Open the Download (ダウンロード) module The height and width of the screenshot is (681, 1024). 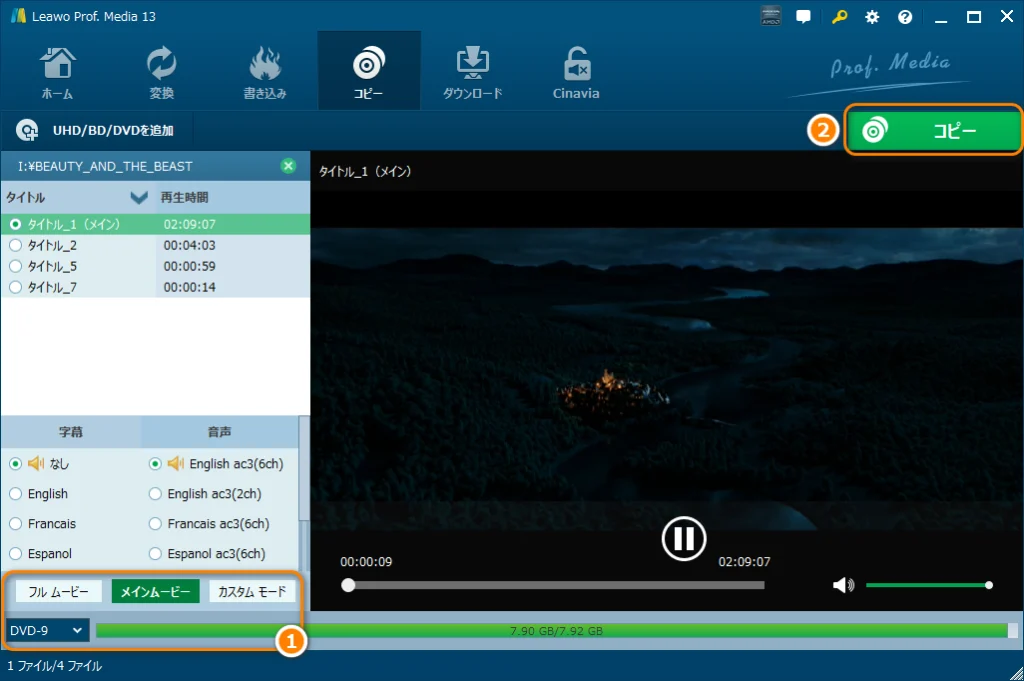472,72
